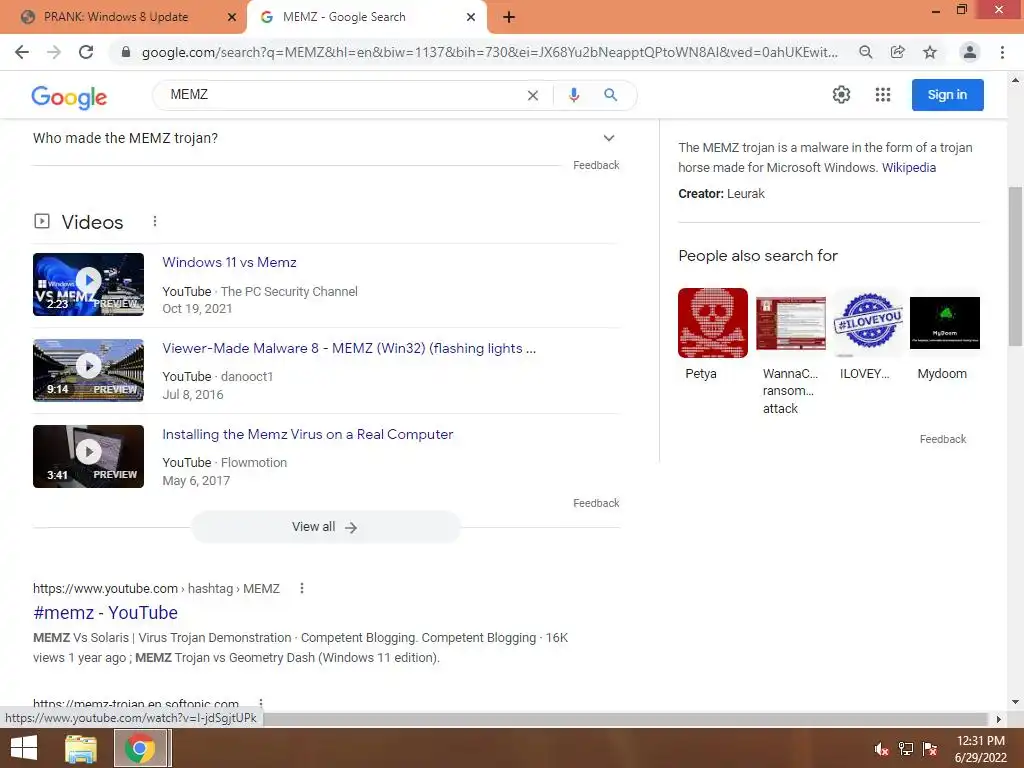The image size is (1024, 768).
Task: Open the Chrome profile avatar
Action: (x=970, y=52)
